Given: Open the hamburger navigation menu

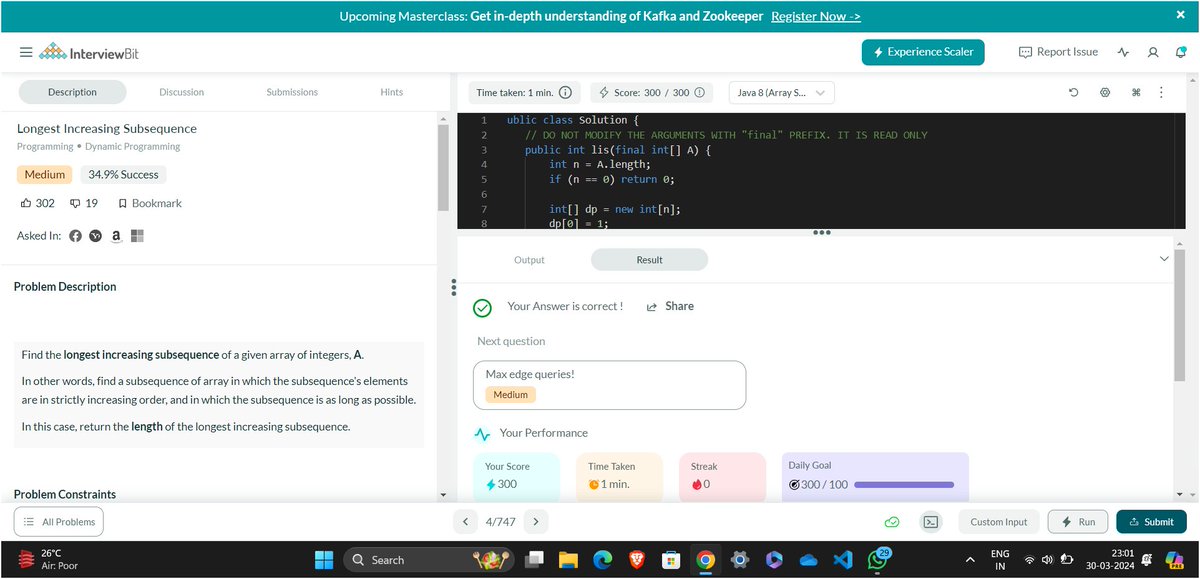Looking at the screenshot, I should click(x=25, y=52).
